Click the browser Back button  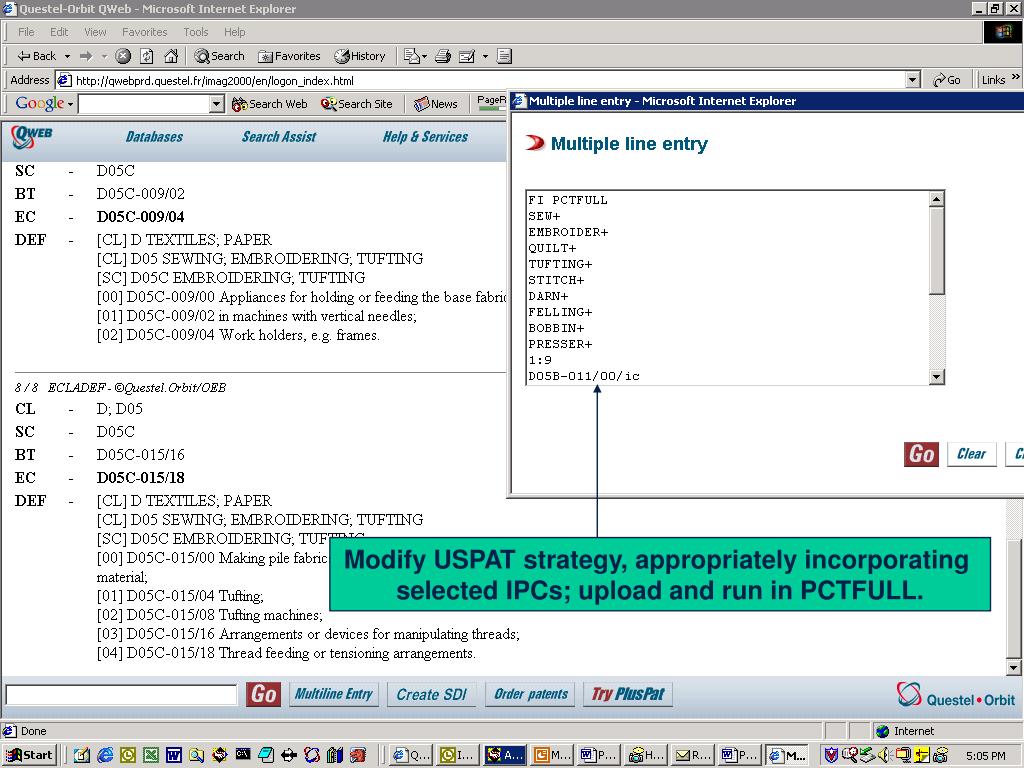click(x=37, y=56)
